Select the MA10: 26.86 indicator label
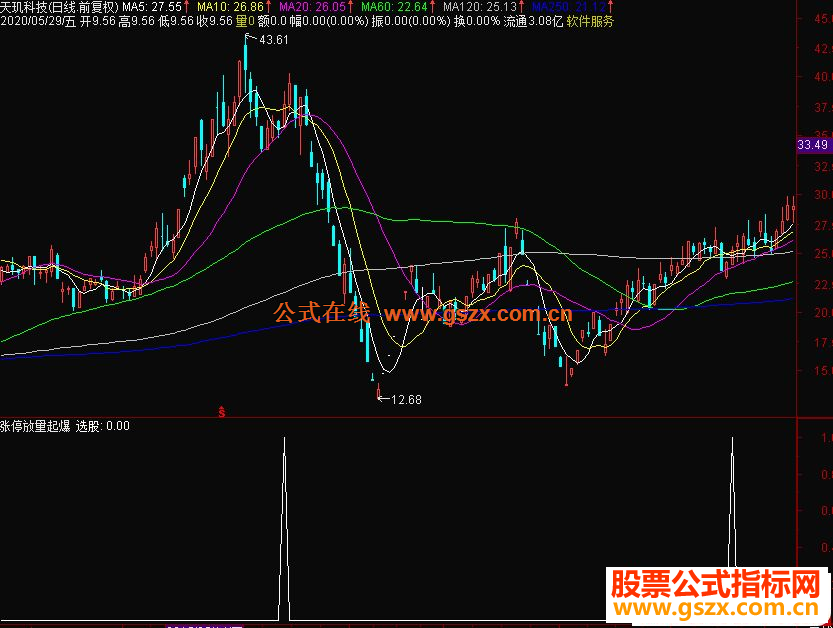 coord(231,7)
